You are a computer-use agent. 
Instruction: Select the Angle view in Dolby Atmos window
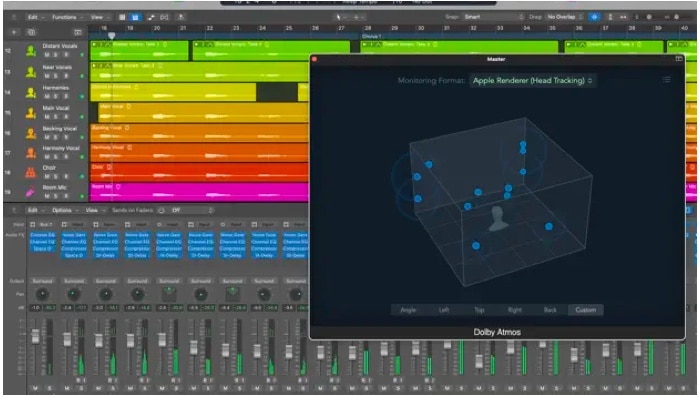[x=408, y=310]
